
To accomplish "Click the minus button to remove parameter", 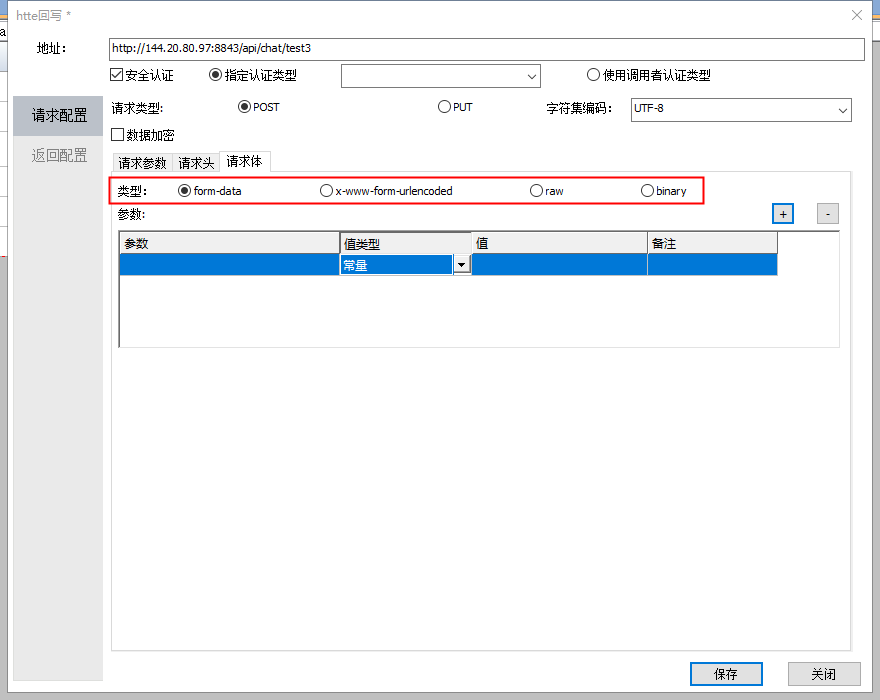I will pyautogui.click(x=827, y=213).
